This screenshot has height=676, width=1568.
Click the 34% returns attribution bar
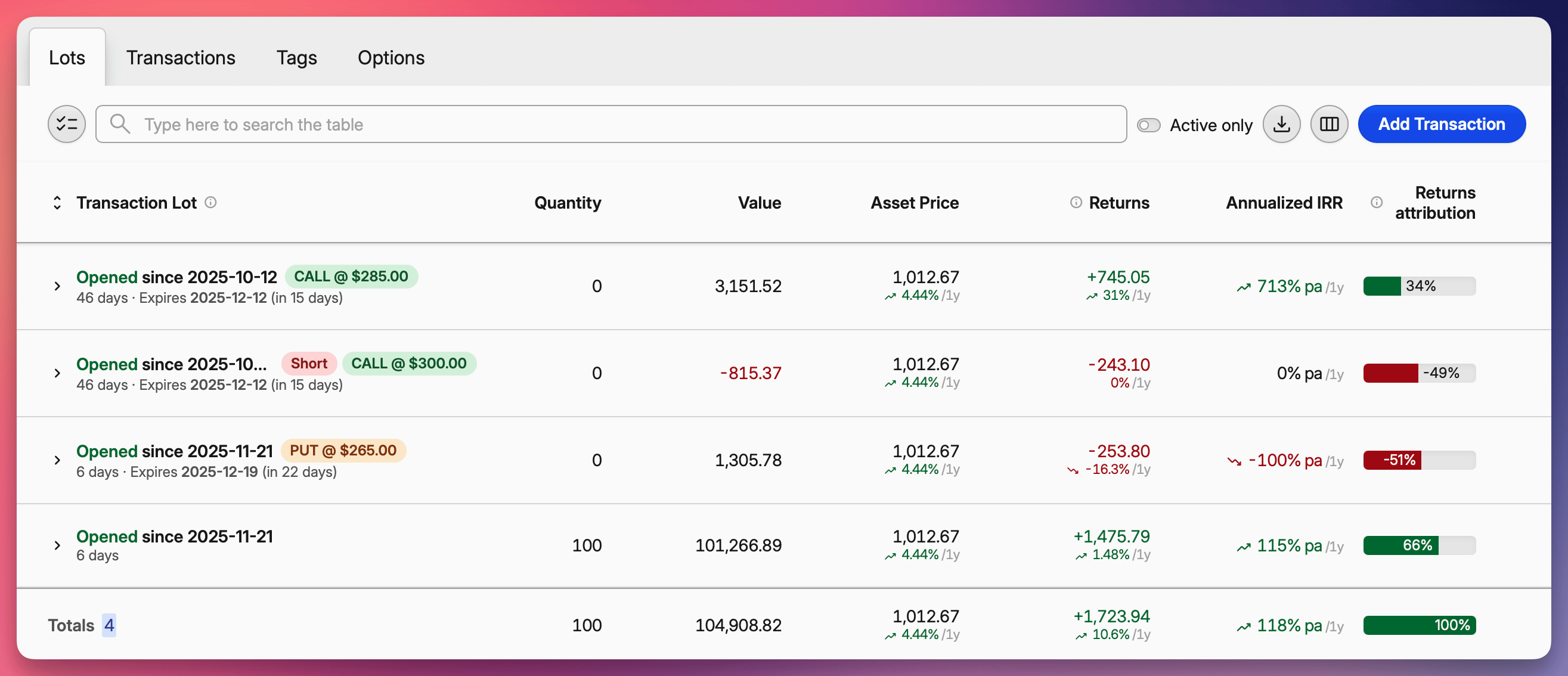1419,286
